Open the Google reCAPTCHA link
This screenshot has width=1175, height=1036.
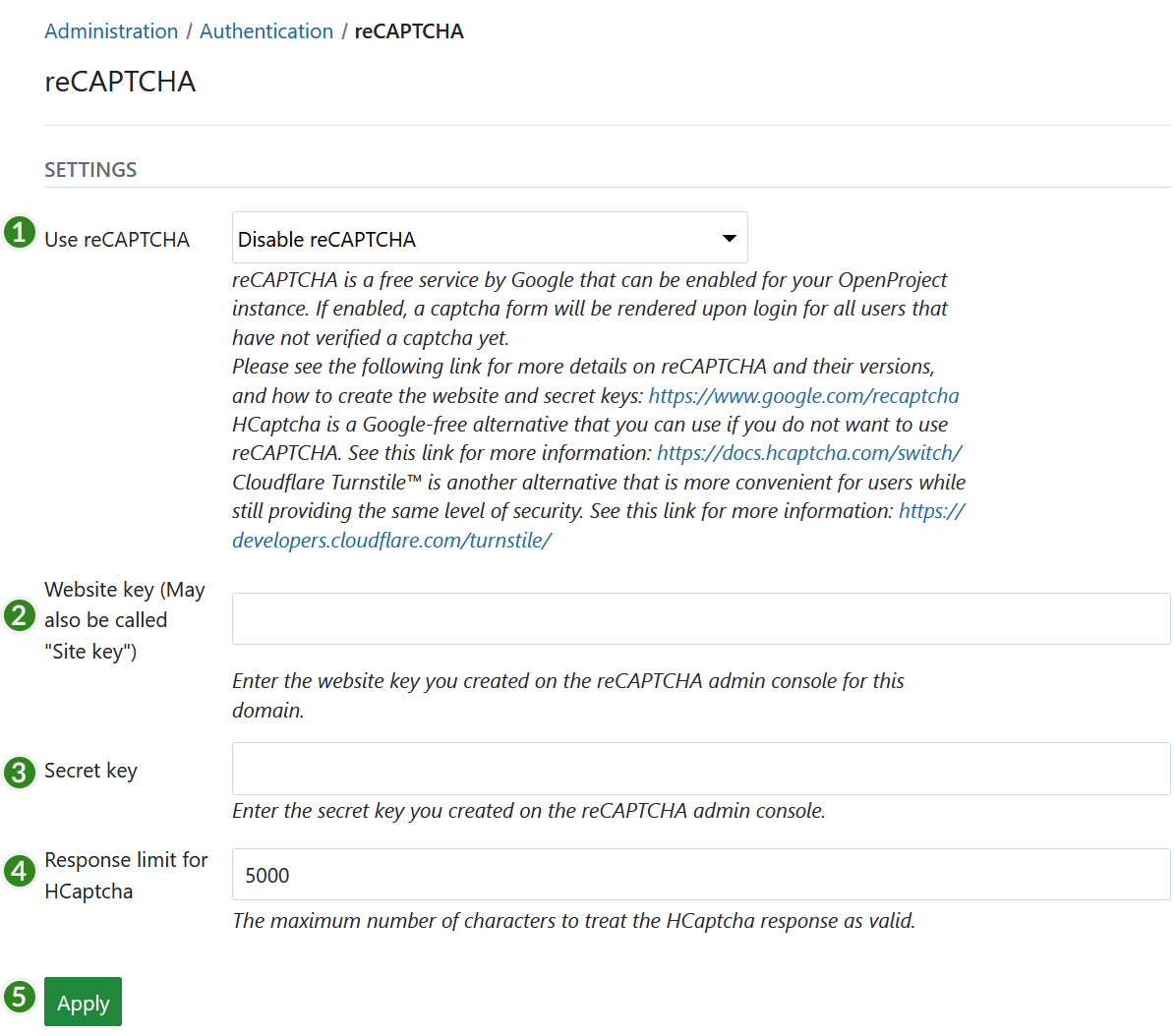[x=803, y=395]
